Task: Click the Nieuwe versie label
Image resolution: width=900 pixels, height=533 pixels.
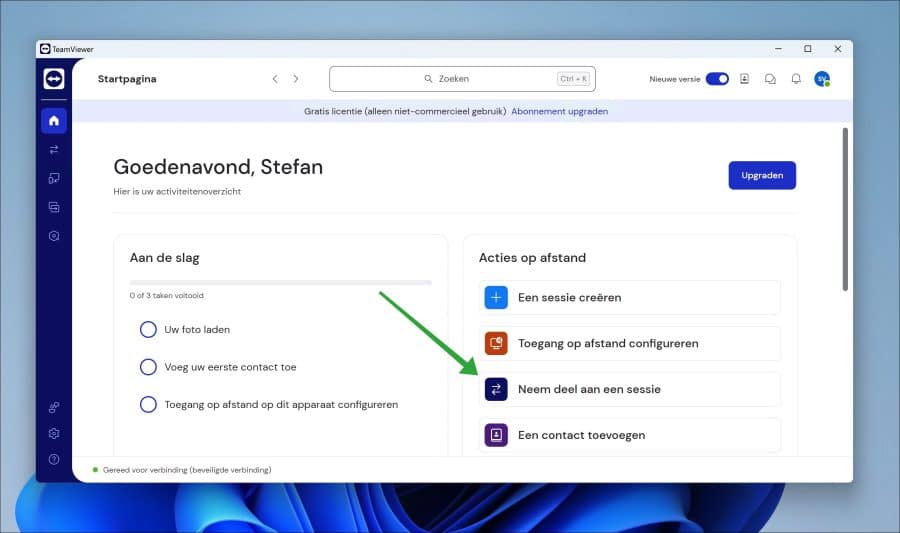Action: [x=674, y=79]
